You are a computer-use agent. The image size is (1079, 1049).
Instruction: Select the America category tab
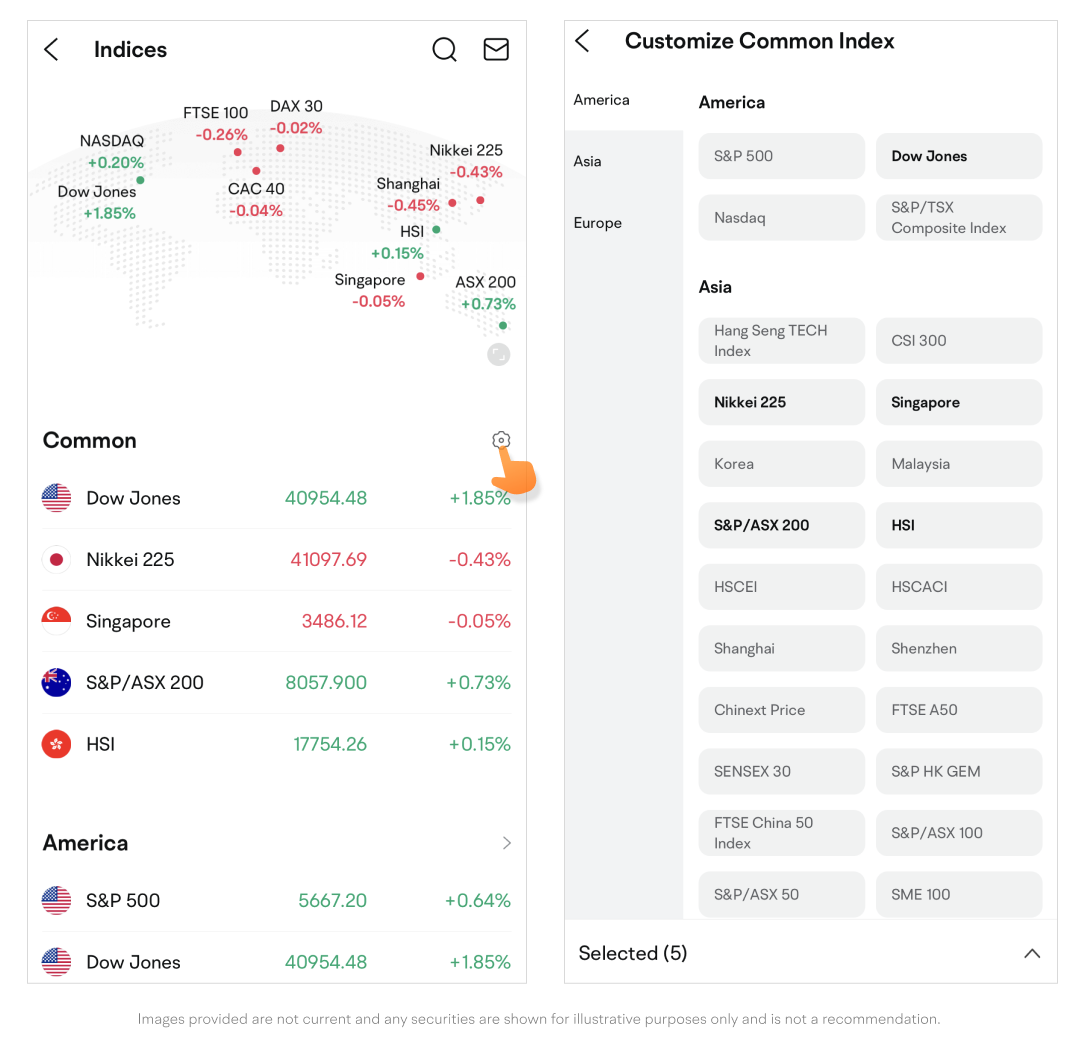[x=602, y=100]
